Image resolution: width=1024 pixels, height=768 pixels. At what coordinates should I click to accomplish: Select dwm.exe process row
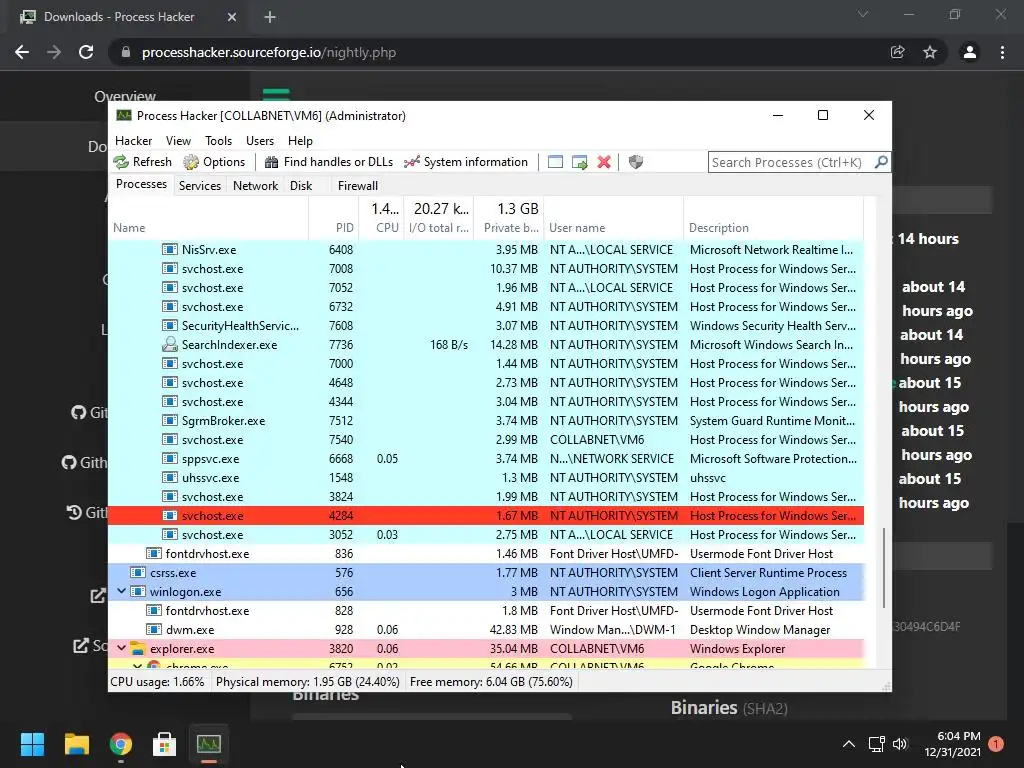point(486,630)
